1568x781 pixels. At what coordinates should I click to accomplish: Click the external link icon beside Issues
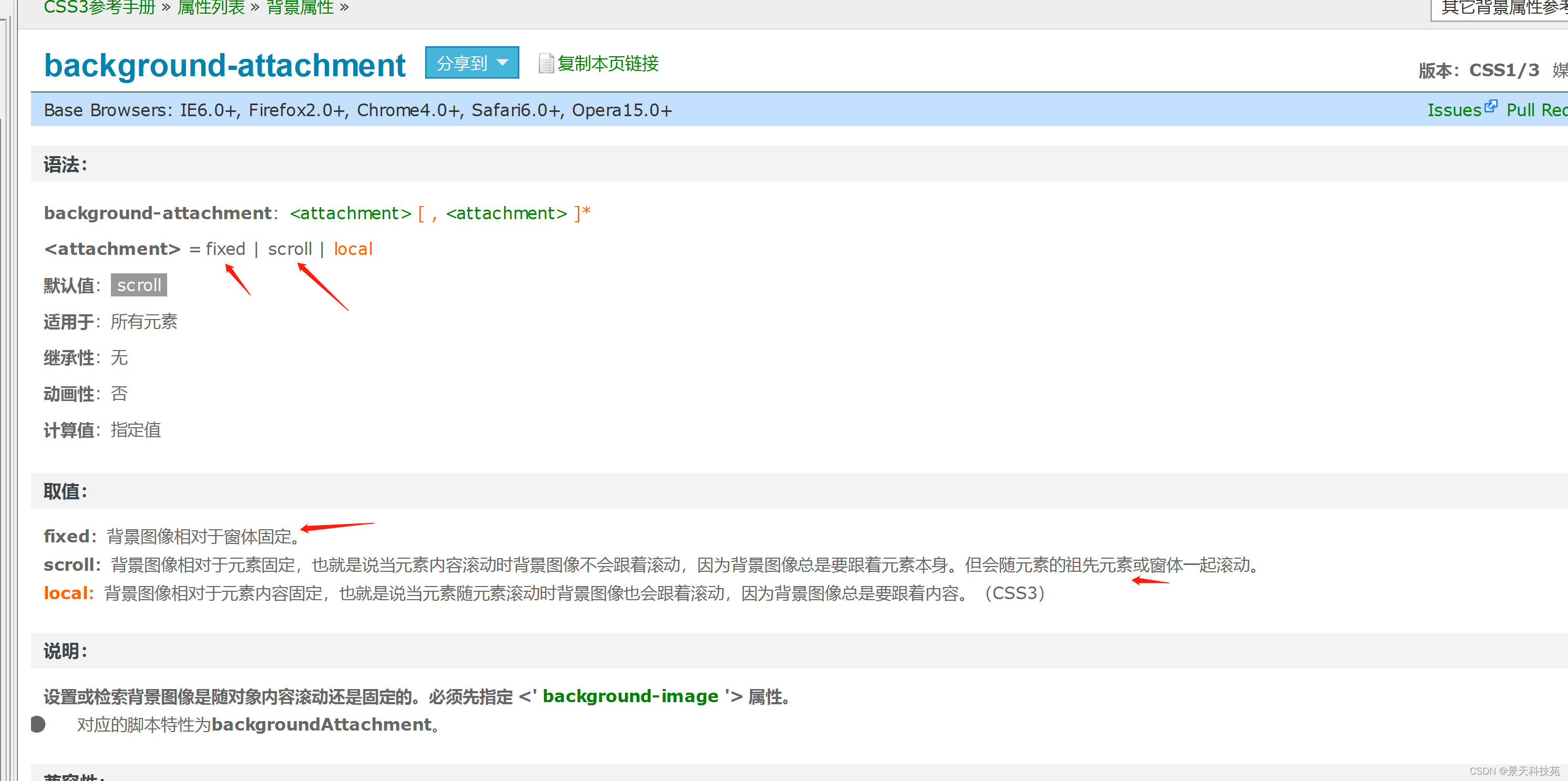coord(1491,107)
